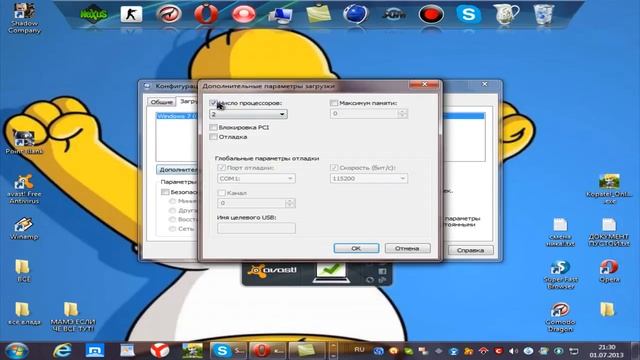Open Maxthon browser in the taskbar
This screenshot has height=360, width=640.
click(95, 350)
